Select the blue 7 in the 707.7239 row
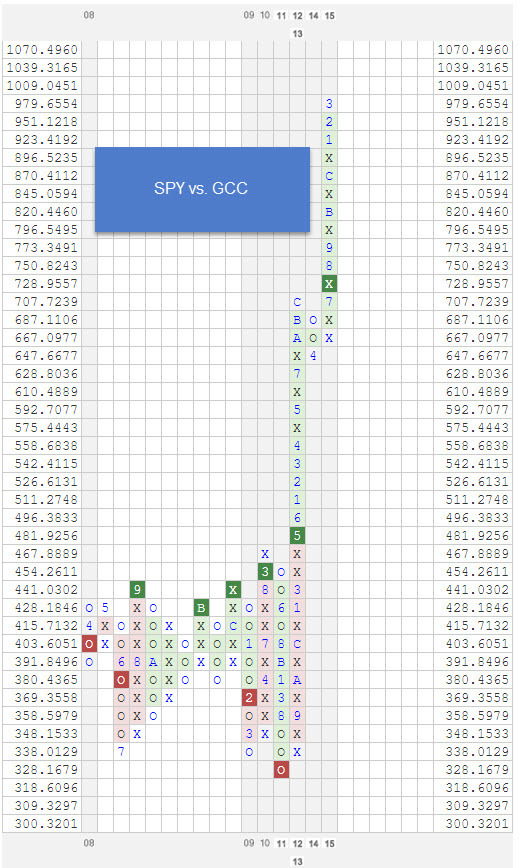 tap(329, 302)
